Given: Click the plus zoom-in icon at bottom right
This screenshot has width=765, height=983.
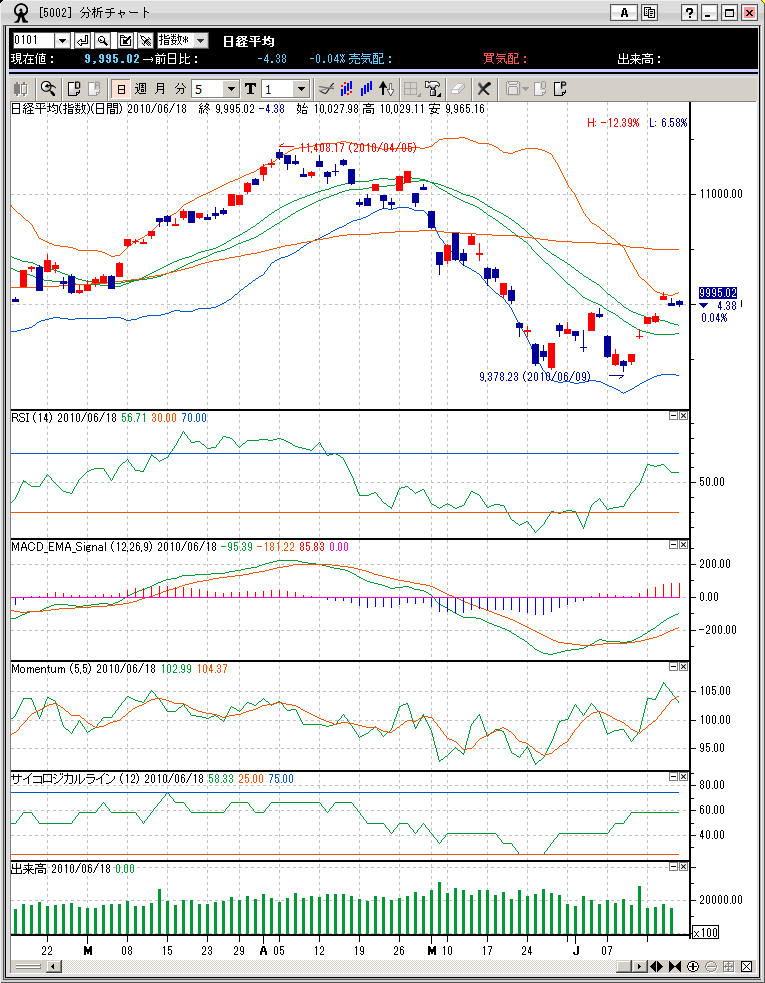Looking at the screenshot, I should (693, 967).
